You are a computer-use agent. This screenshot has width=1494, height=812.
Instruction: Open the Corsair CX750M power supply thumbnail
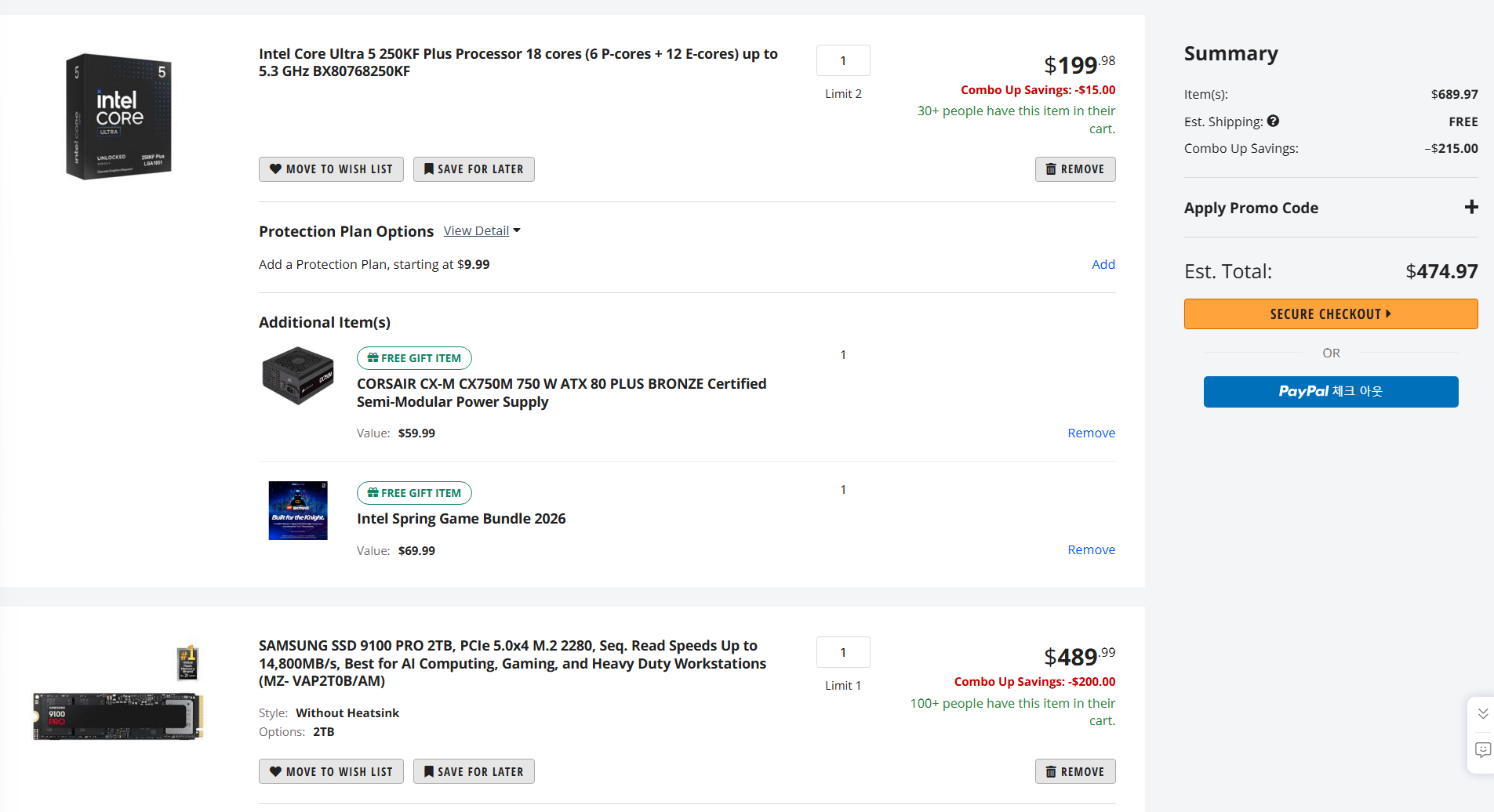pos(298,375)
